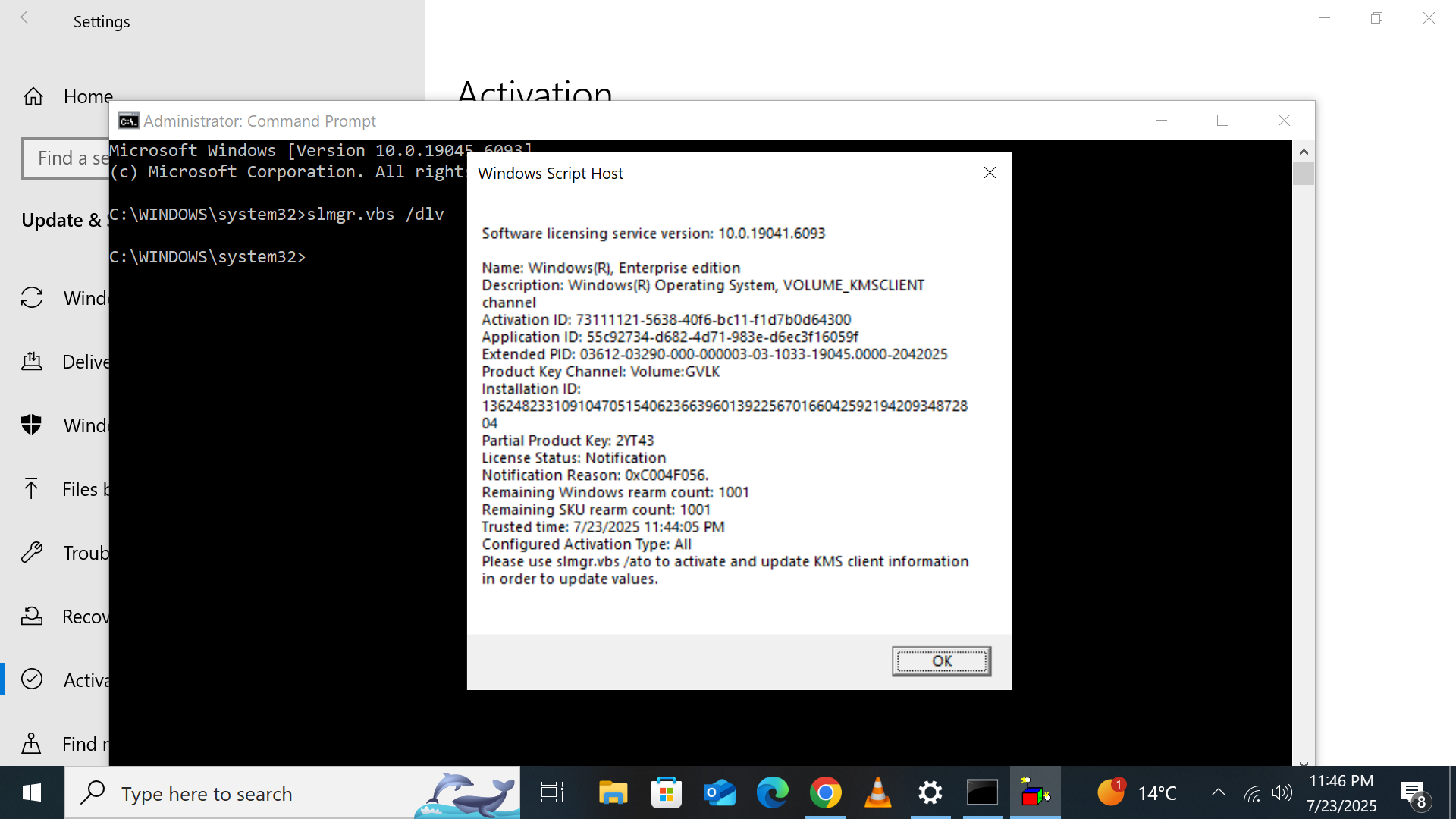Open the volume speaker tray icon
Screen dimensions: 1456x819
click(x=1282, y=793)
